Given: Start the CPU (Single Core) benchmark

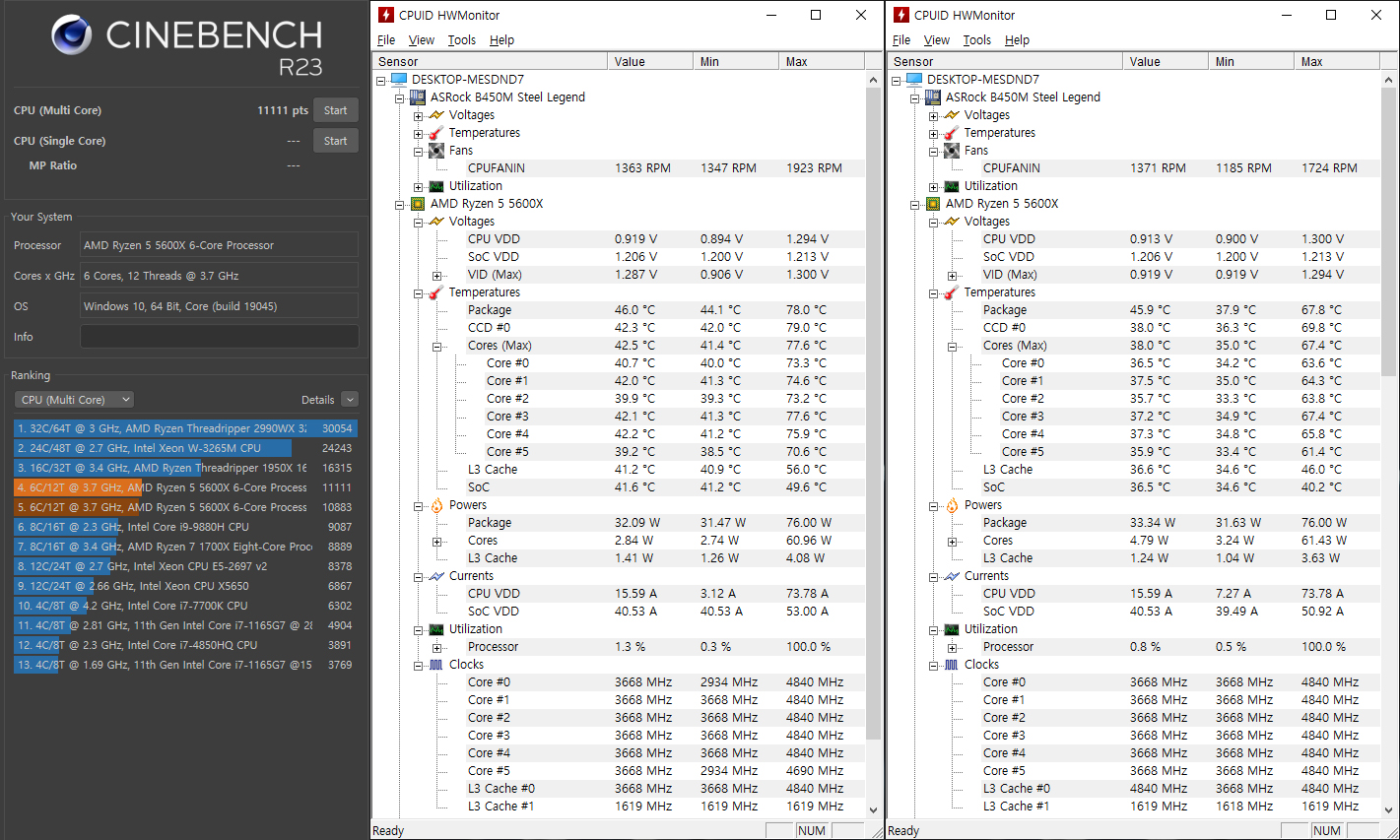Looking at the screenshot, I should 335,141.
